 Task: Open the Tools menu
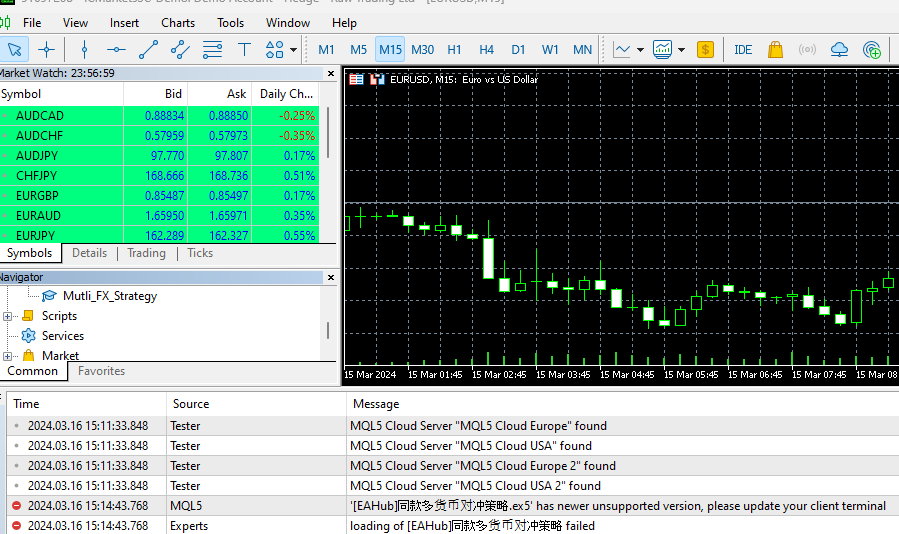[x=230, y=23]
